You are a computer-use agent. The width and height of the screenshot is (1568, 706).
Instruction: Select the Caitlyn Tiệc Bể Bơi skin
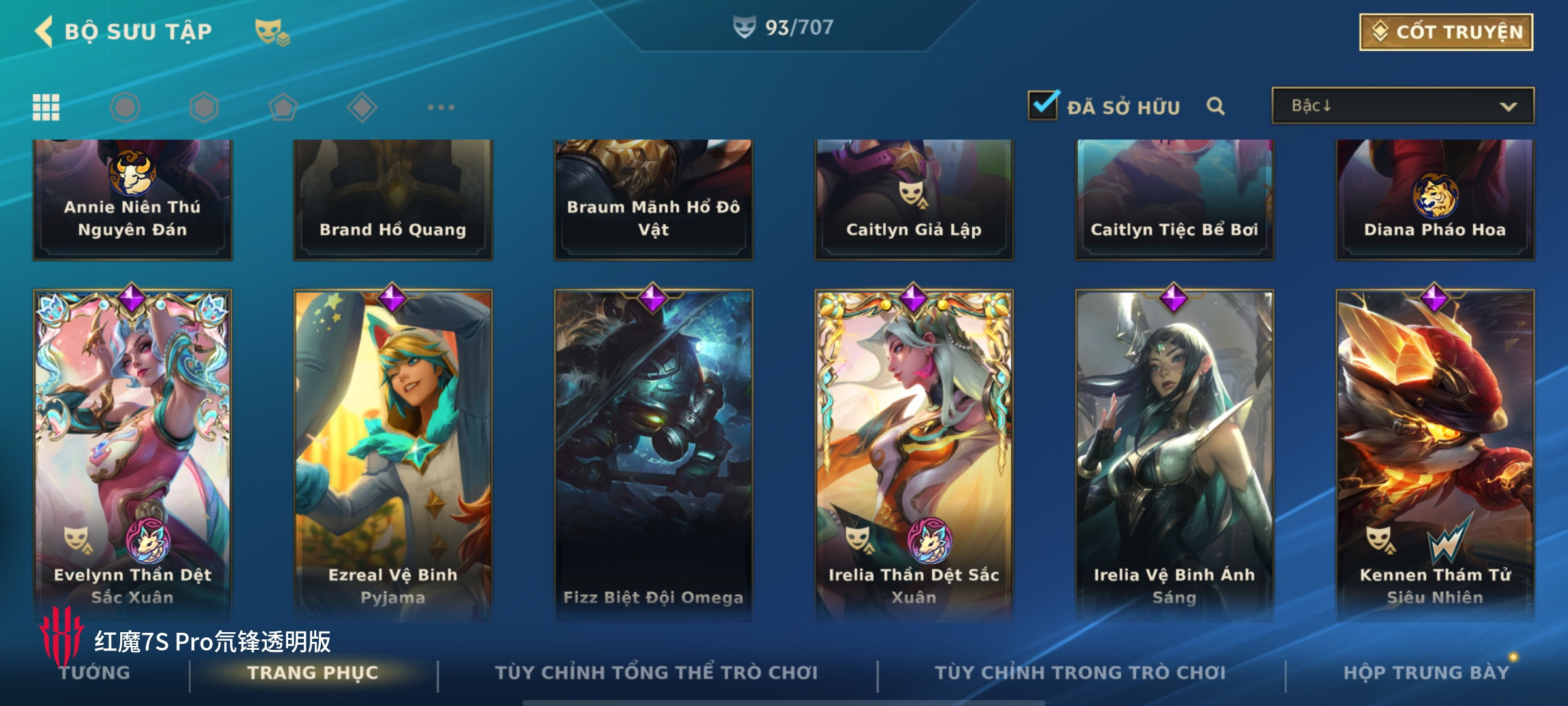(x=1174, y=199)
